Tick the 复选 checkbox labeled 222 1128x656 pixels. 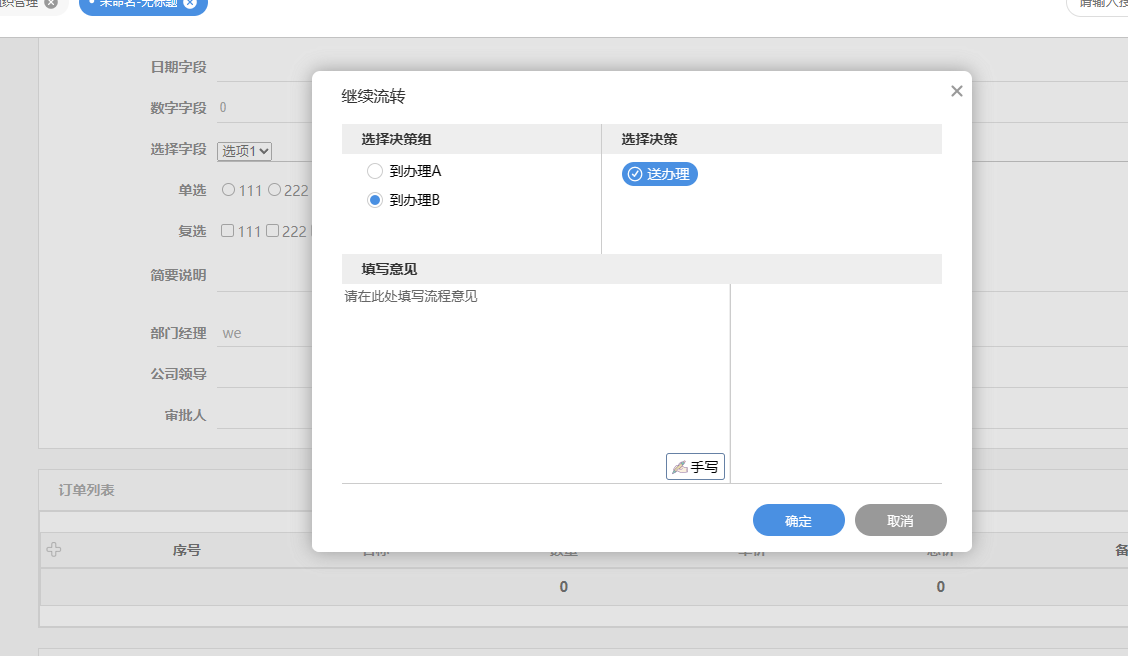pyautogui.click(x=272, y=231)
